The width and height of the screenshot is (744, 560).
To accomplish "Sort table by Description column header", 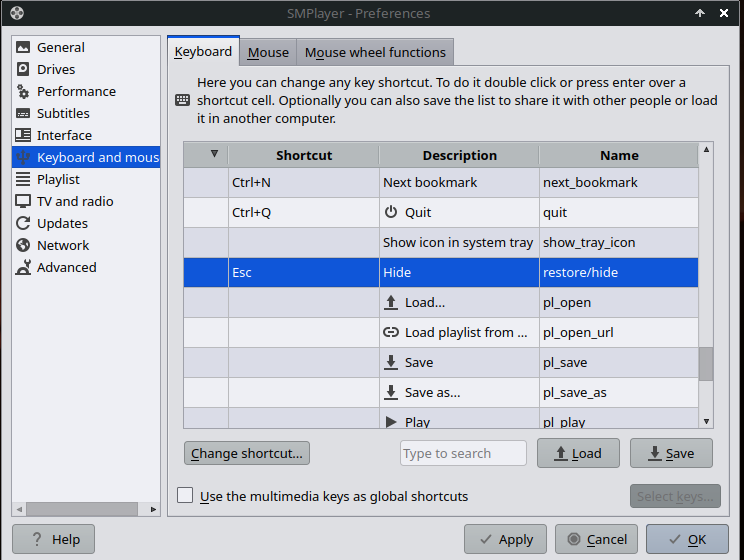I will pos(459,155).
